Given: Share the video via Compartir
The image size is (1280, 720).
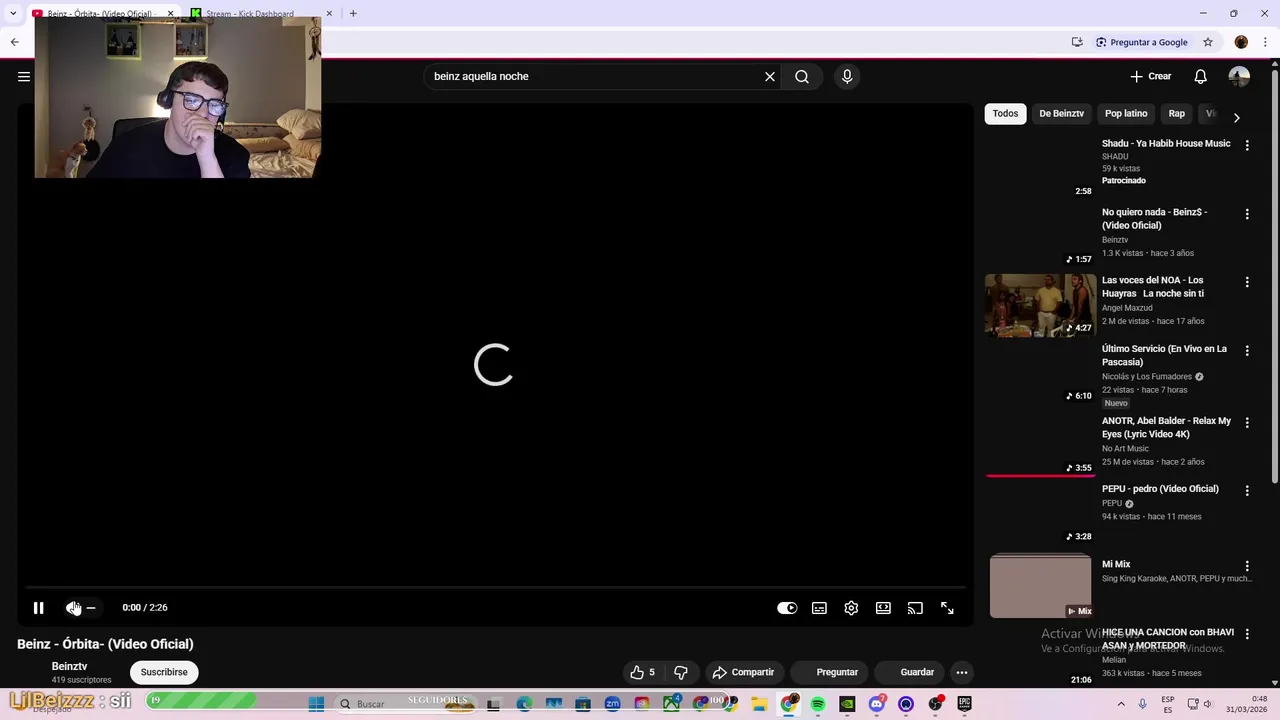Looking at the screenshot, I should (x=743, y=672).
